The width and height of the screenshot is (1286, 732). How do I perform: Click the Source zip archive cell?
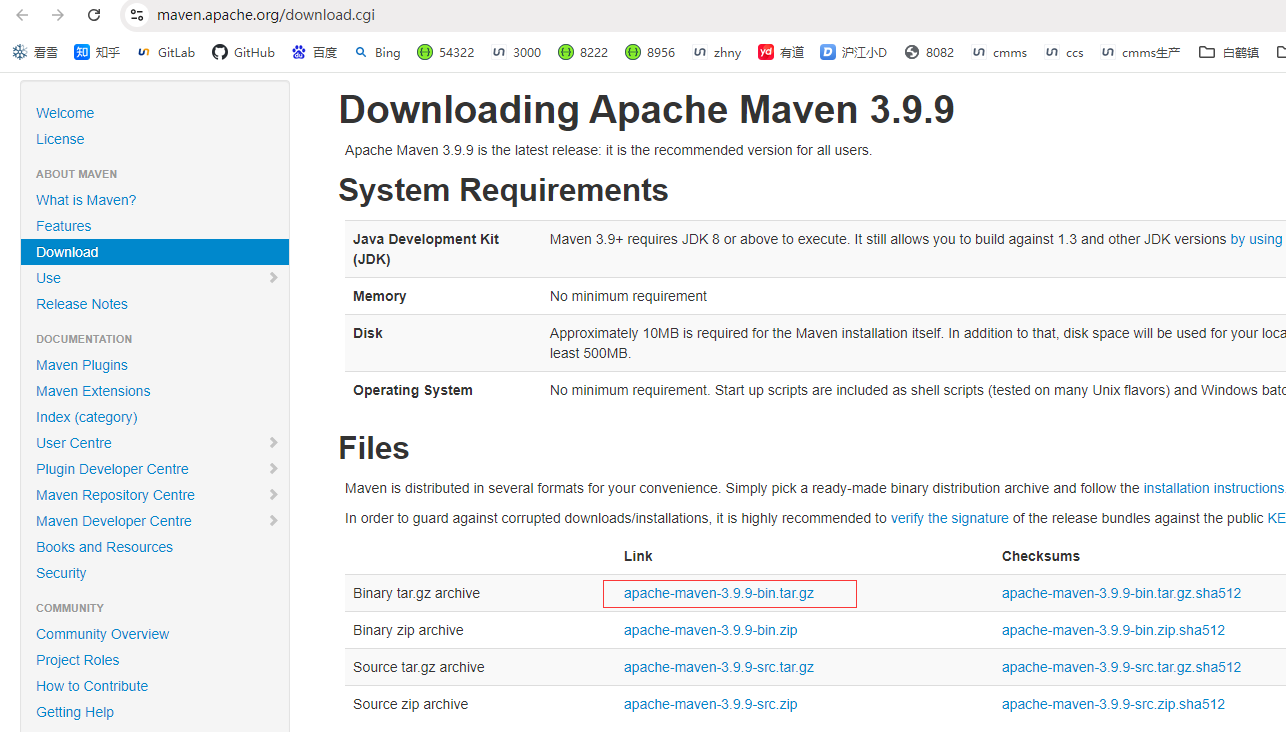coord(410,704)
